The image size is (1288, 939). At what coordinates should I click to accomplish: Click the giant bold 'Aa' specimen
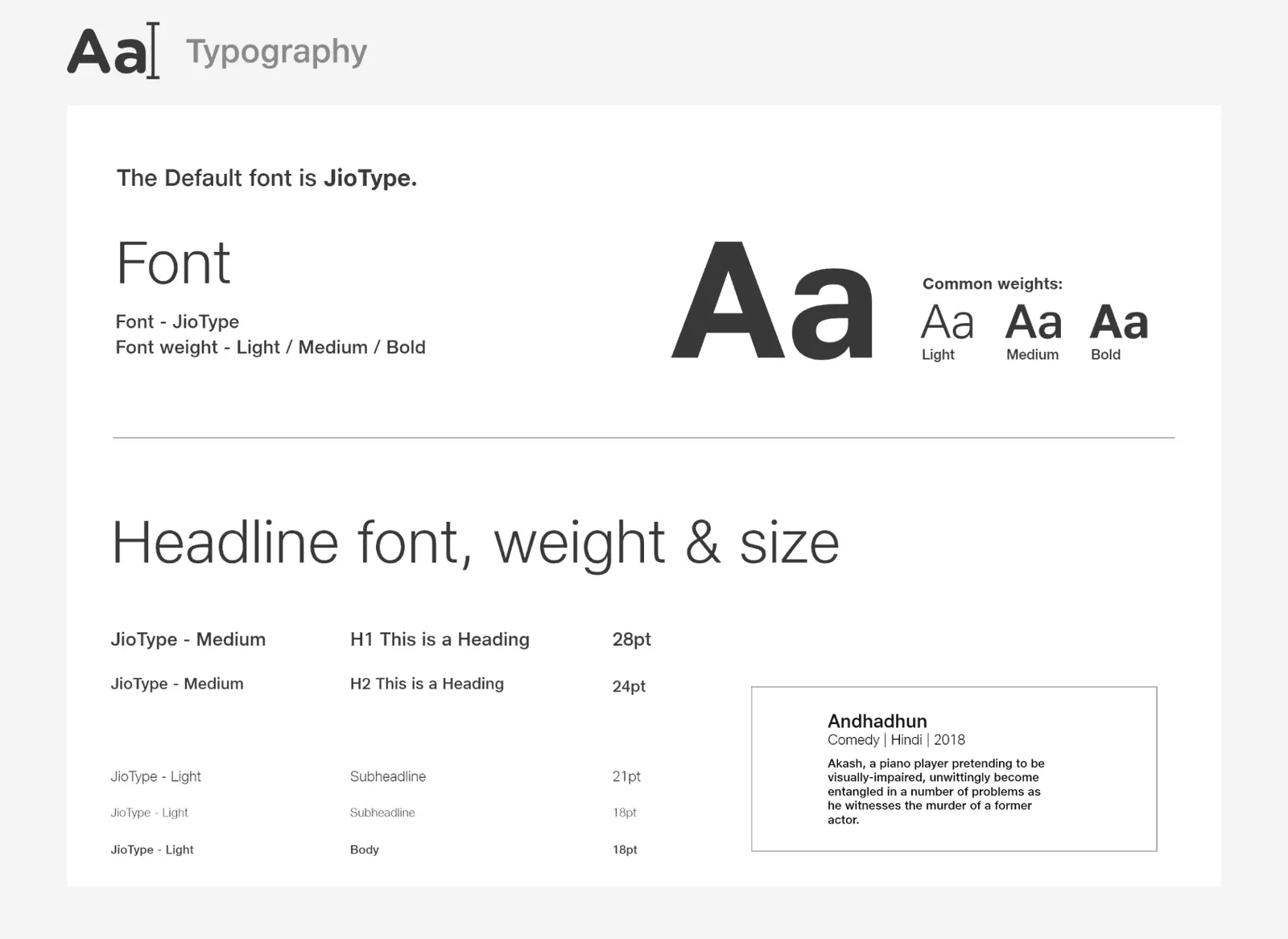[772, 300]
